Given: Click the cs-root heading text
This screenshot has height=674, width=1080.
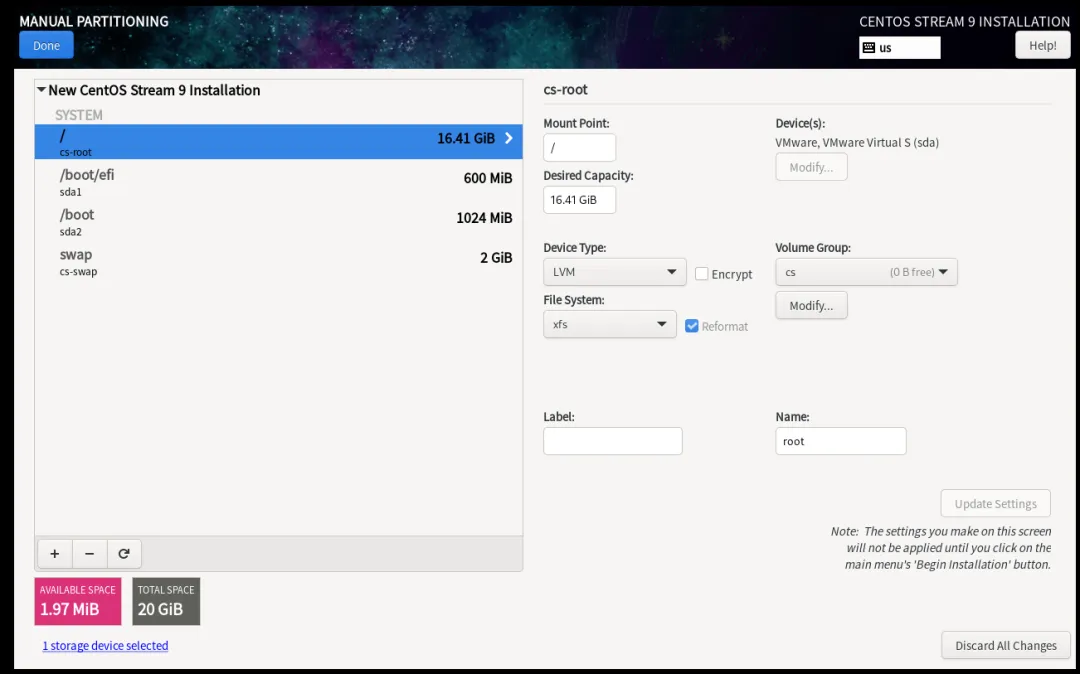Looking at the screenshot, I should (x=565, y=89).
